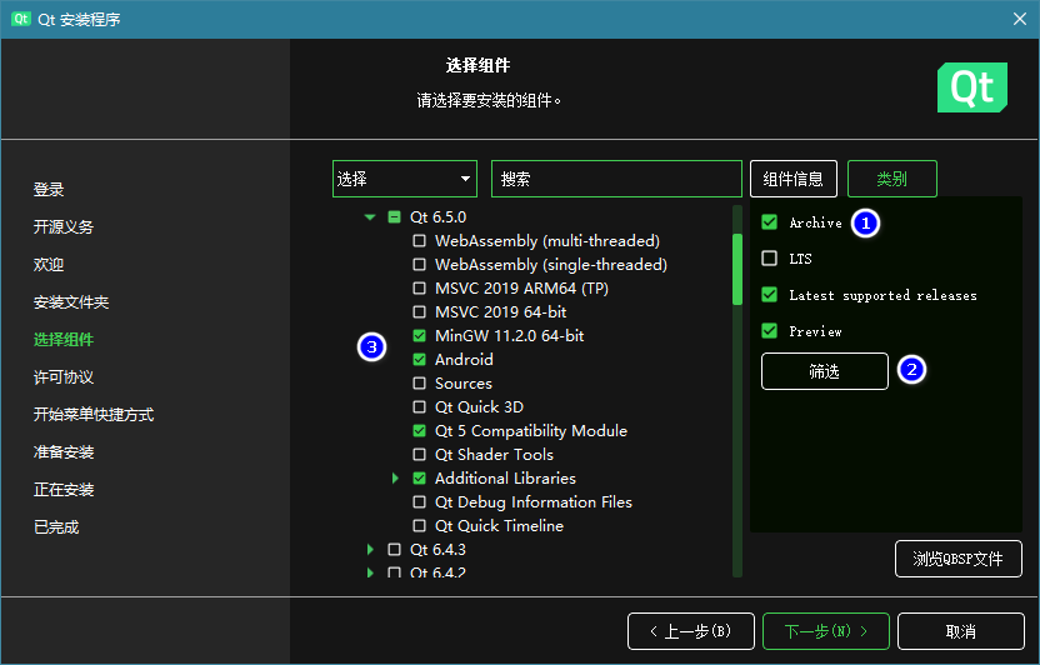
Task: Select MinGW 11.2.0 64-bit row label
Action: [509, 335]
